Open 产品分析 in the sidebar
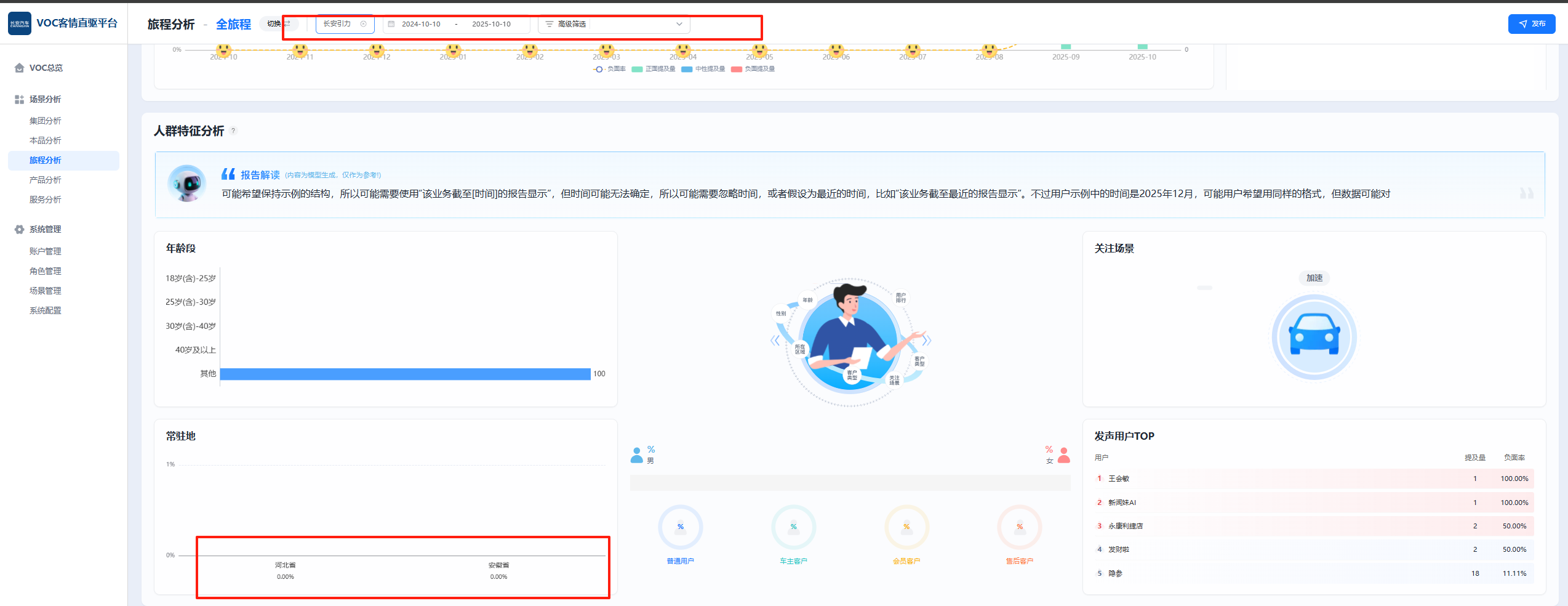This screenshot has height=606, width=1568. coord(45,180)
